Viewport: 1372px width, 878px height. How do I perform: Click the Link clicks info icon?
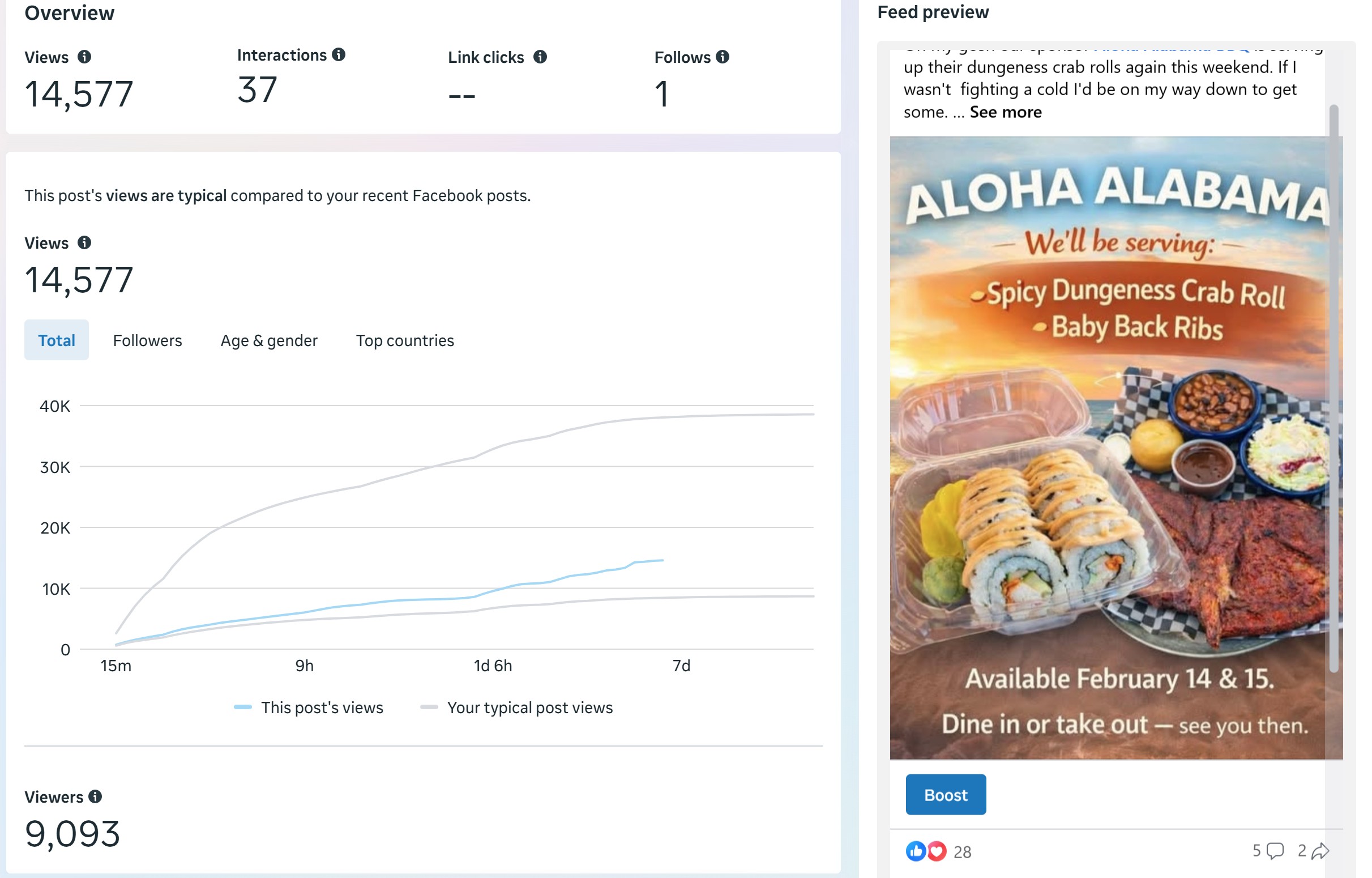click(x=540, y=57)
